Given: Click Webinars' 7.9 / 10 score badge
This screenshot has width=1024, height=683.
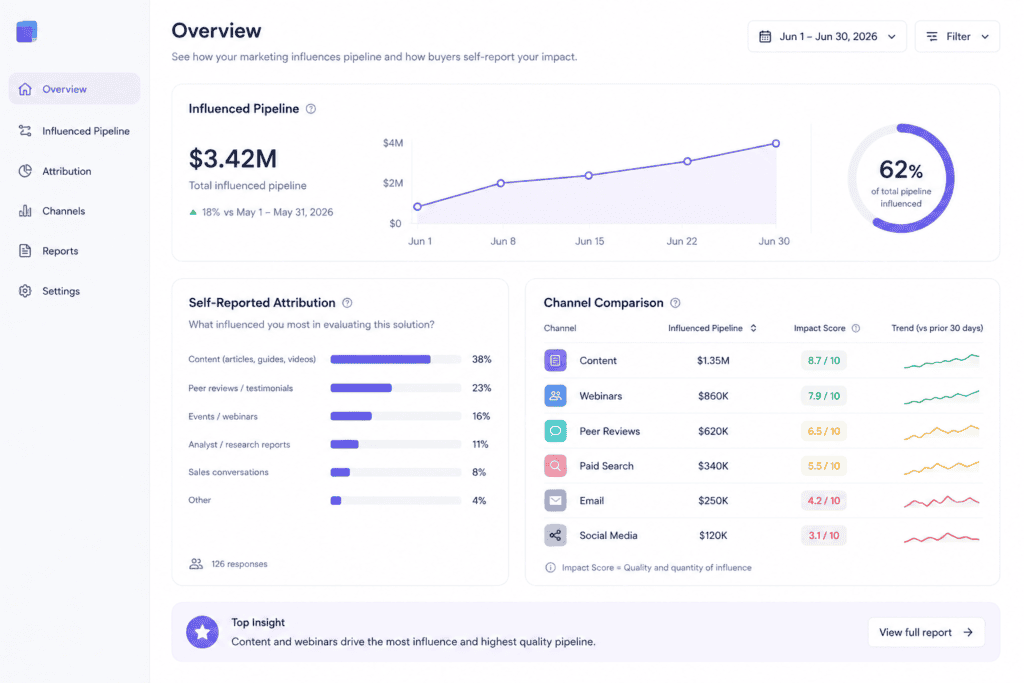Looking at the screenshot, I should (824, 396).
